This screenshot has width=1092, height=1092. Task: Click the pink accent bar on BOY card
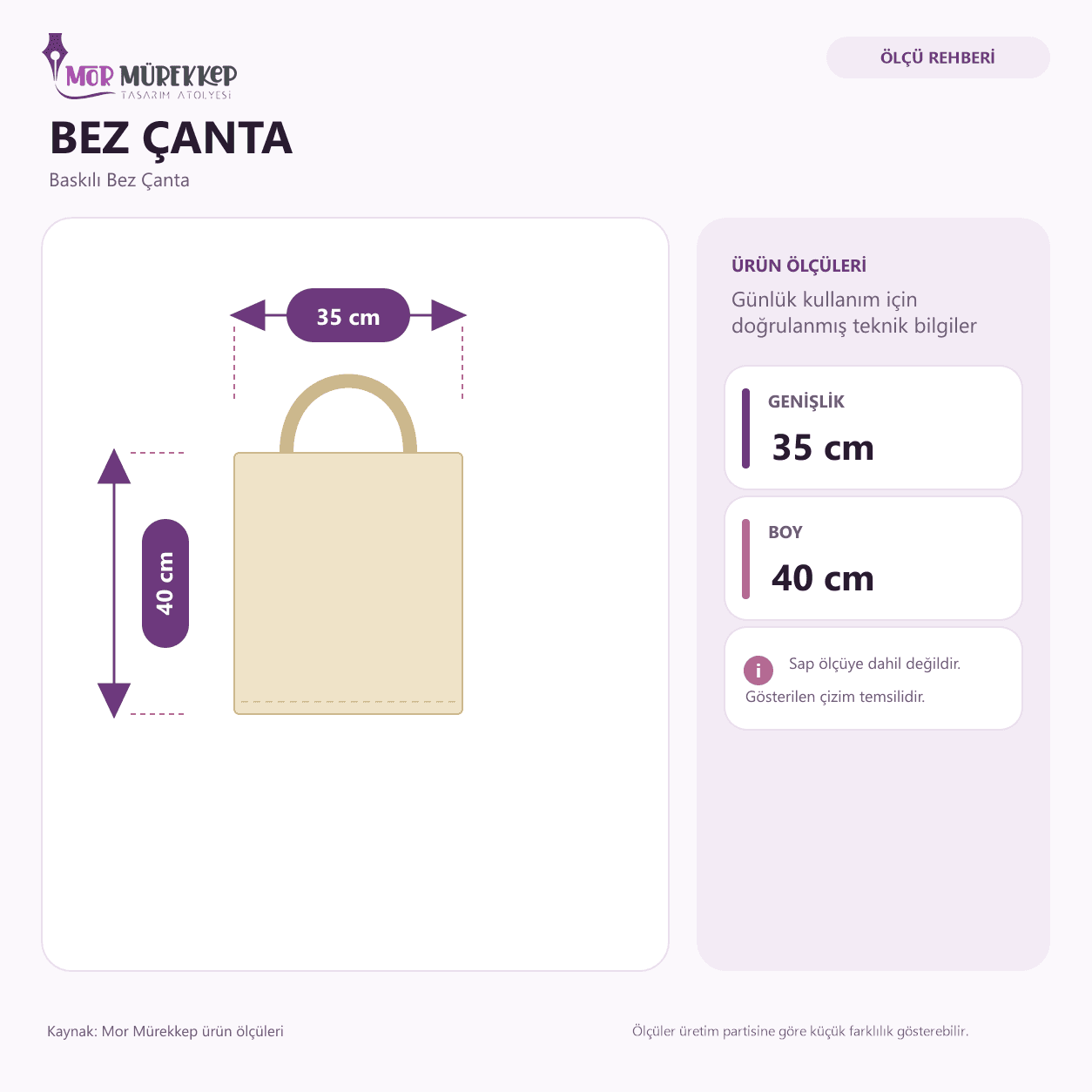point(745,559)
